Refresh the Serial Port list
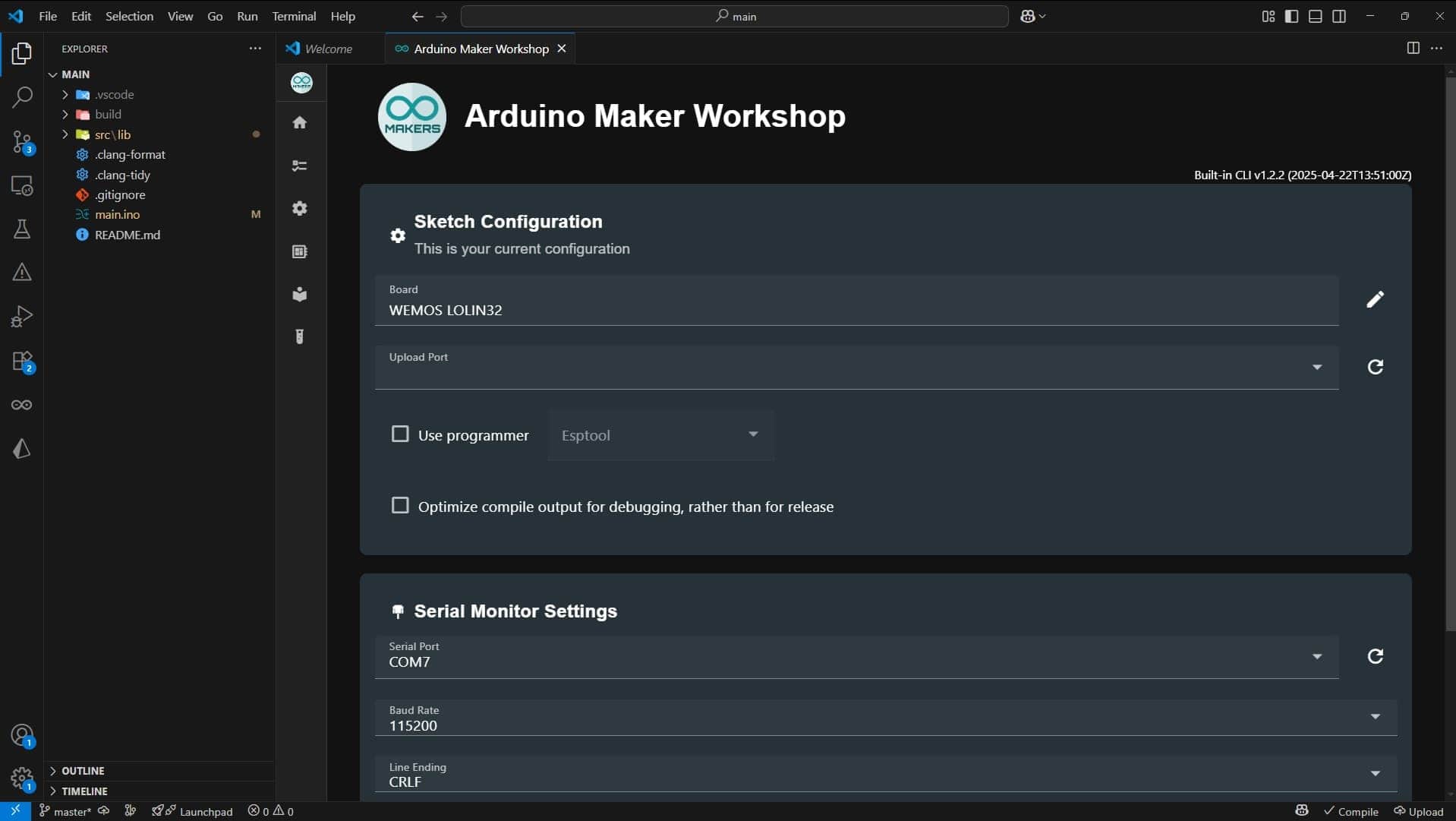1456x821 pixels. coord(1375,656)
